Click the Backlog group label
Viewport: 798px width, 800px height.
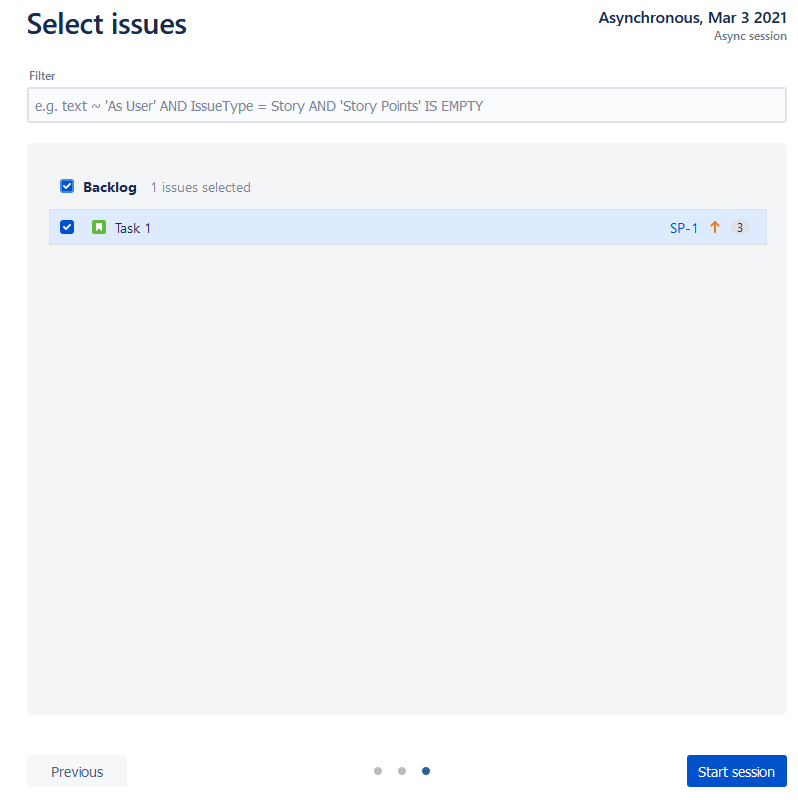pyautogui.click(x=110, y=187)
